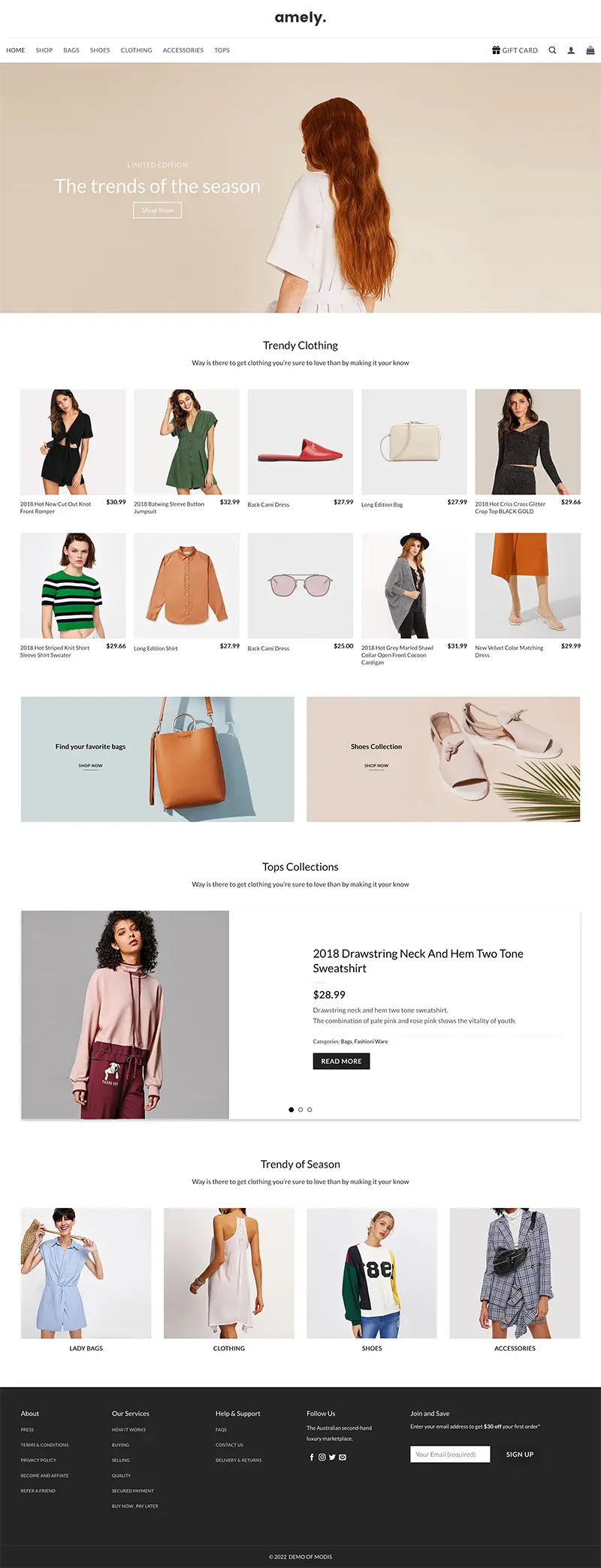Select the third carousel dot
Viewport: 601px width, 1568px height.
click(310, 1110)
